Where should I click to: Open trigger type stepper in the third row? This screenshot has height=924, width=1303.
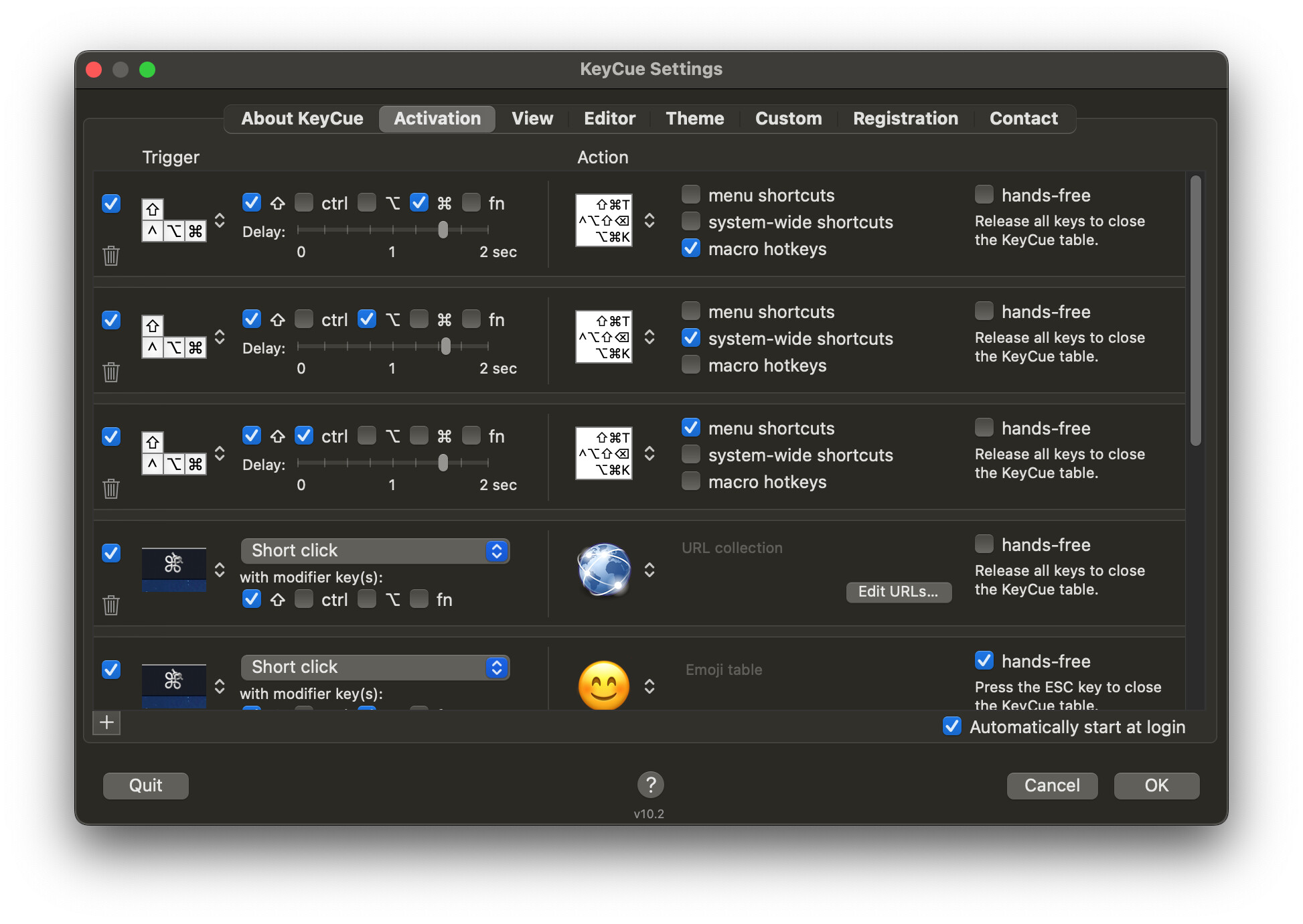[x=220, y=453]
